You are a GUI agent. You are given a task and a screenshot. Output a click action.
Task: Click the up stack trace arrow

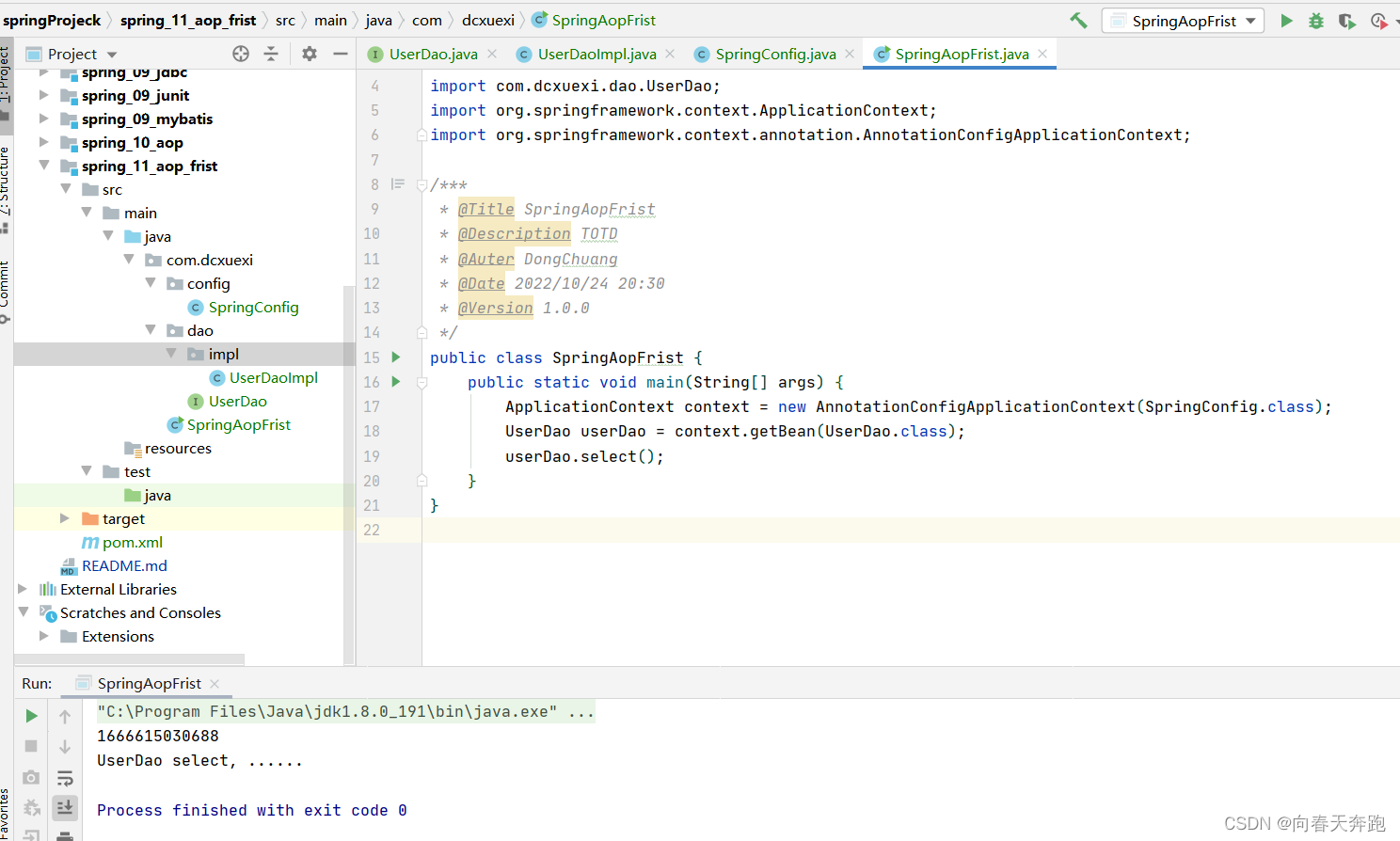coord(65,716)
